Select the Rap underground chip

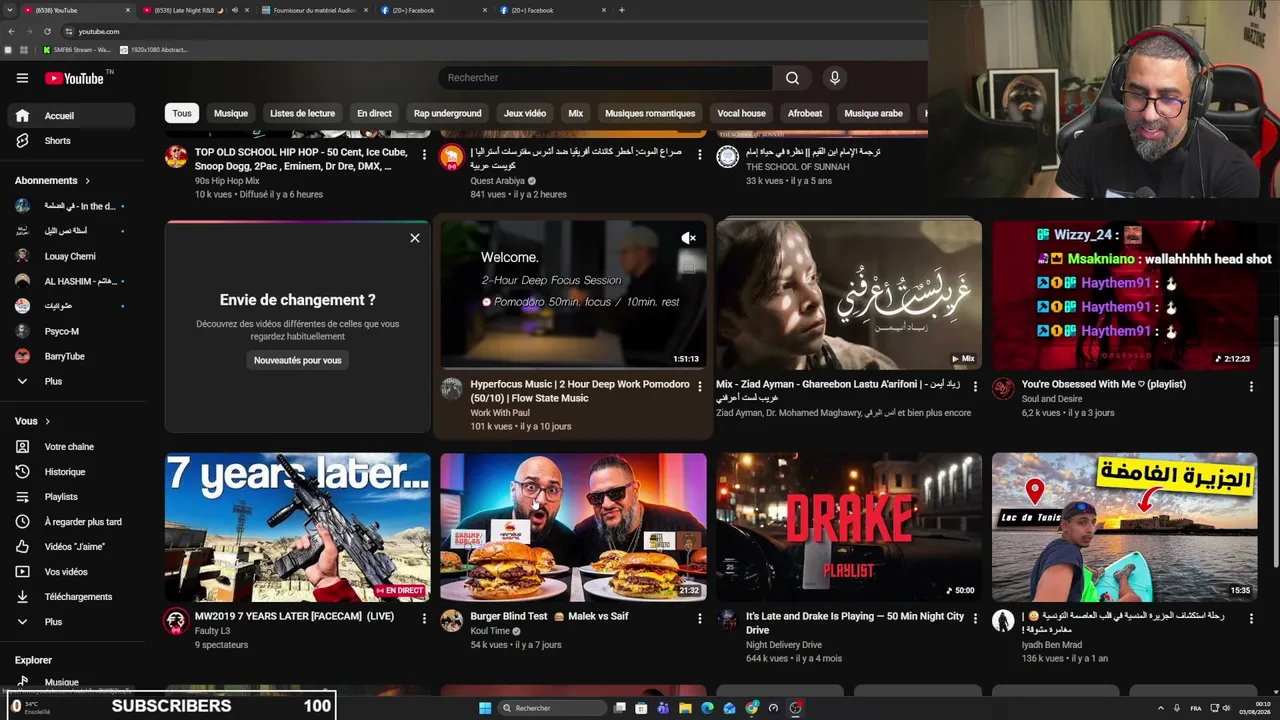(448, 113)
